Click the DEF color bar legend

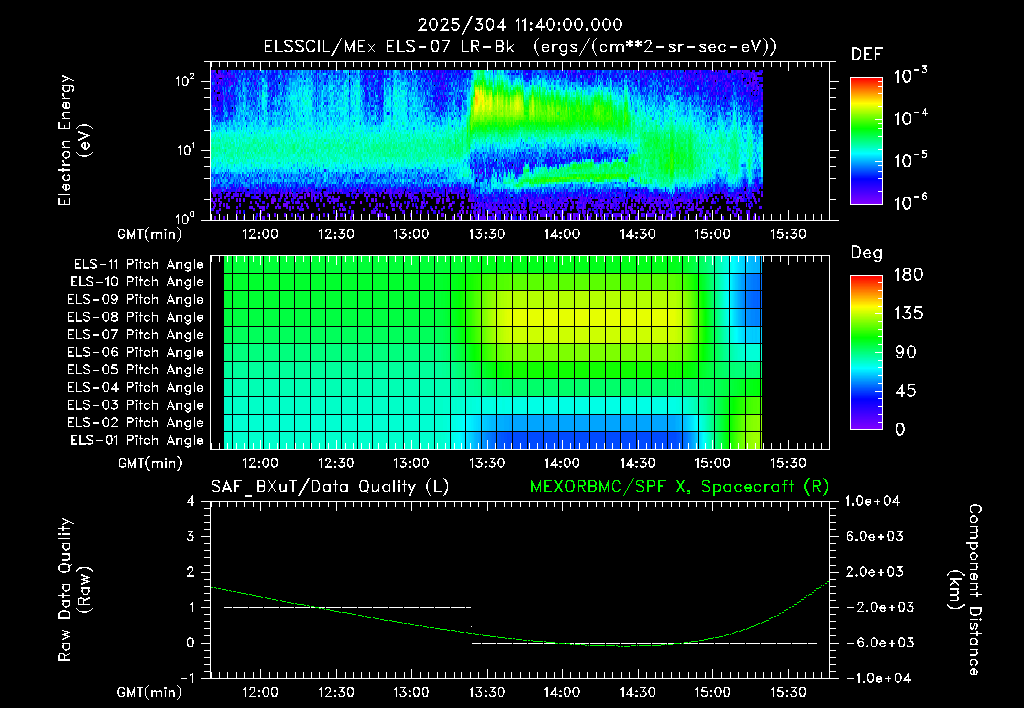(x=866, y=140)
